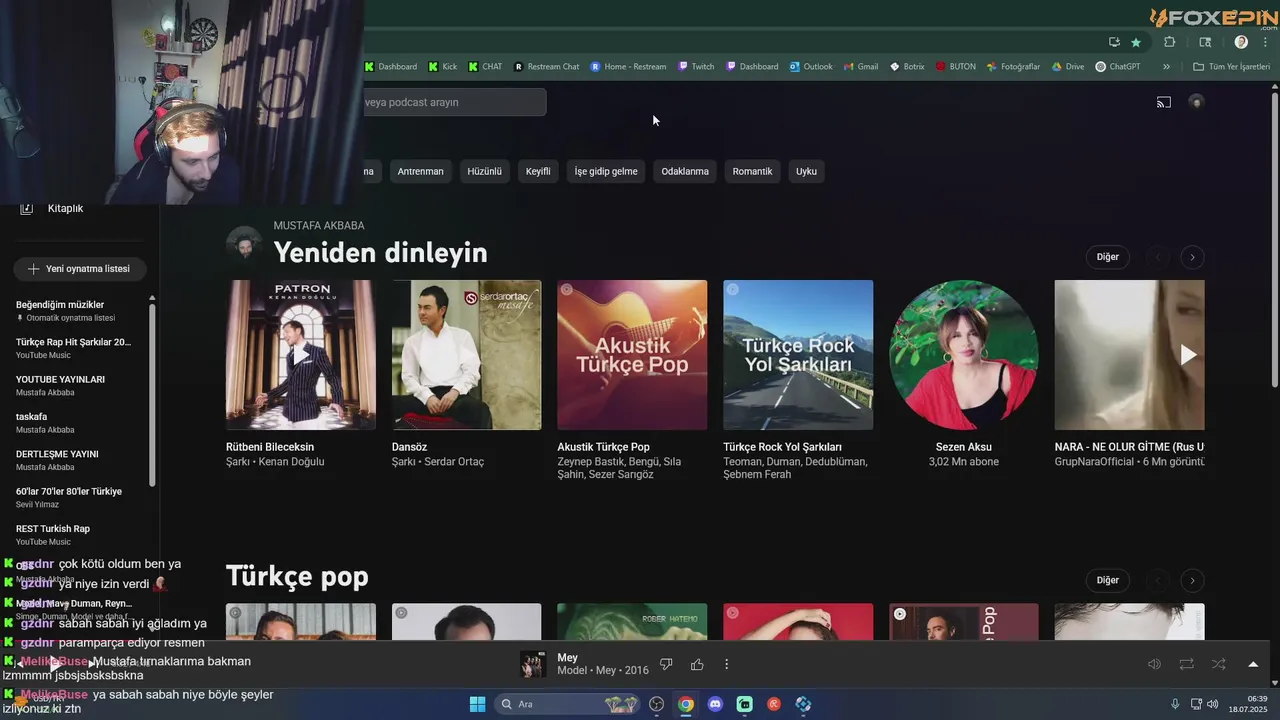
Task: Open the Kick bookmark
Action: (443, 67)
